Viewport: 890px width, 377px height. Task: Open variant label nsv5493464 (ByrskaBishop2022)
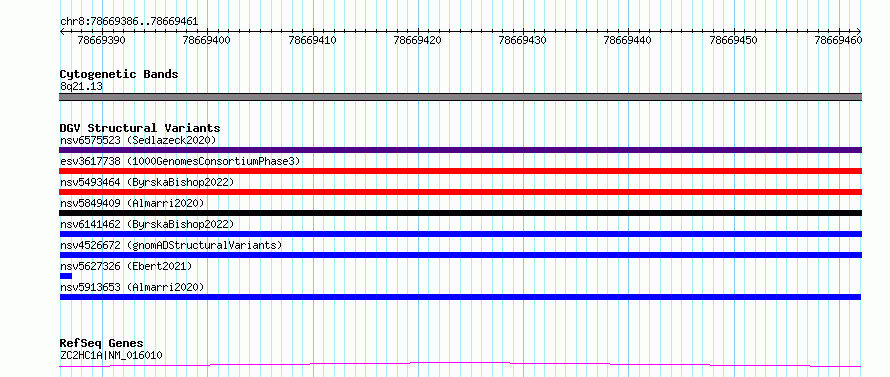147,182
